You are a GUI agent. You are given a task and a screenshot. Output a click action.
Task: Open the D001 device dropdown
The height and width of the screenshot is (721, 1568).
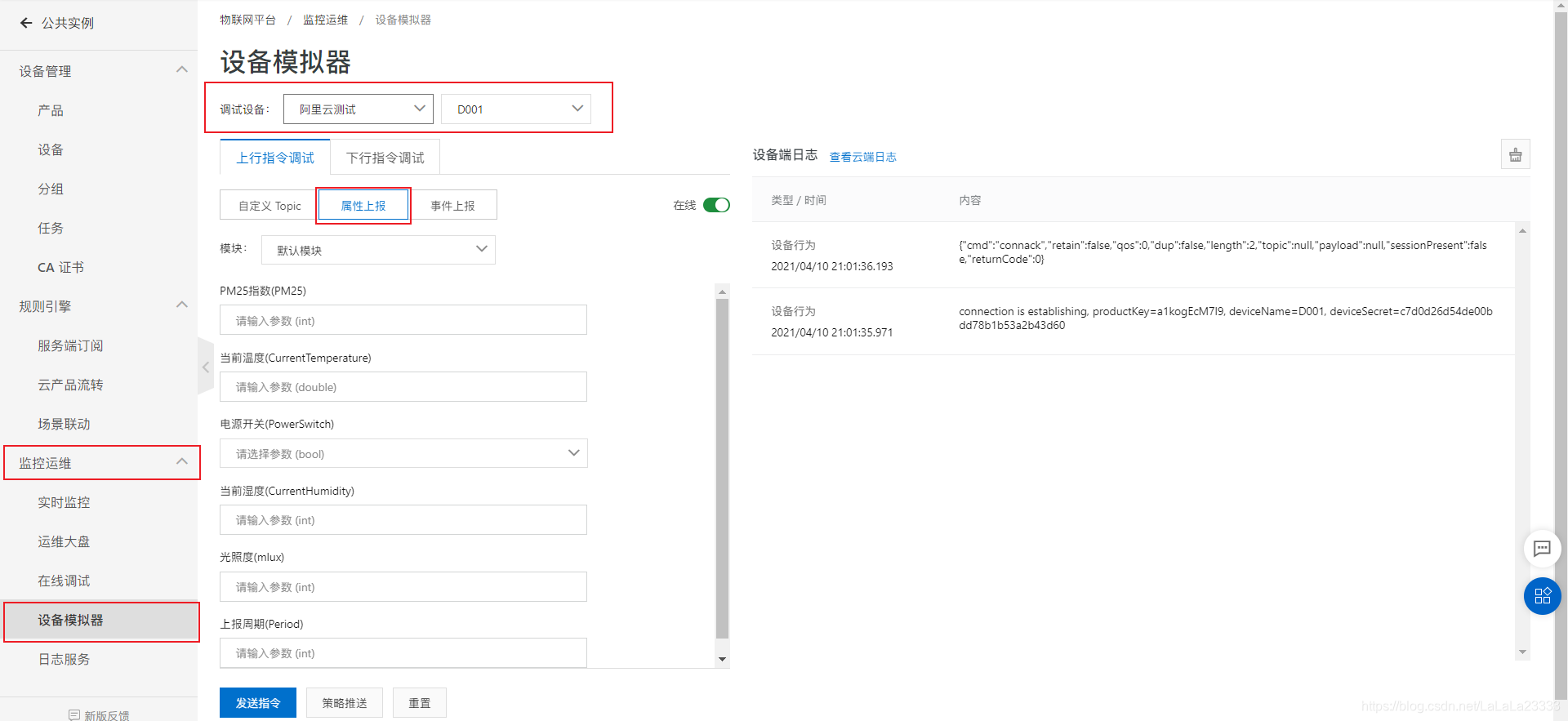pos(516,109)
